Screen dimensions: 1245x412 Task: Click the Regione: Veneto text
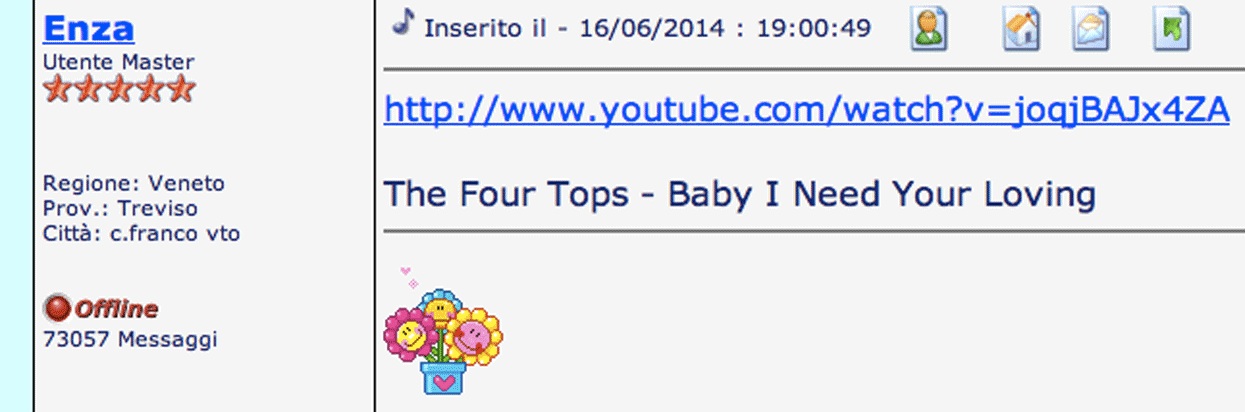pyautogui.click(x=134, y=184)
